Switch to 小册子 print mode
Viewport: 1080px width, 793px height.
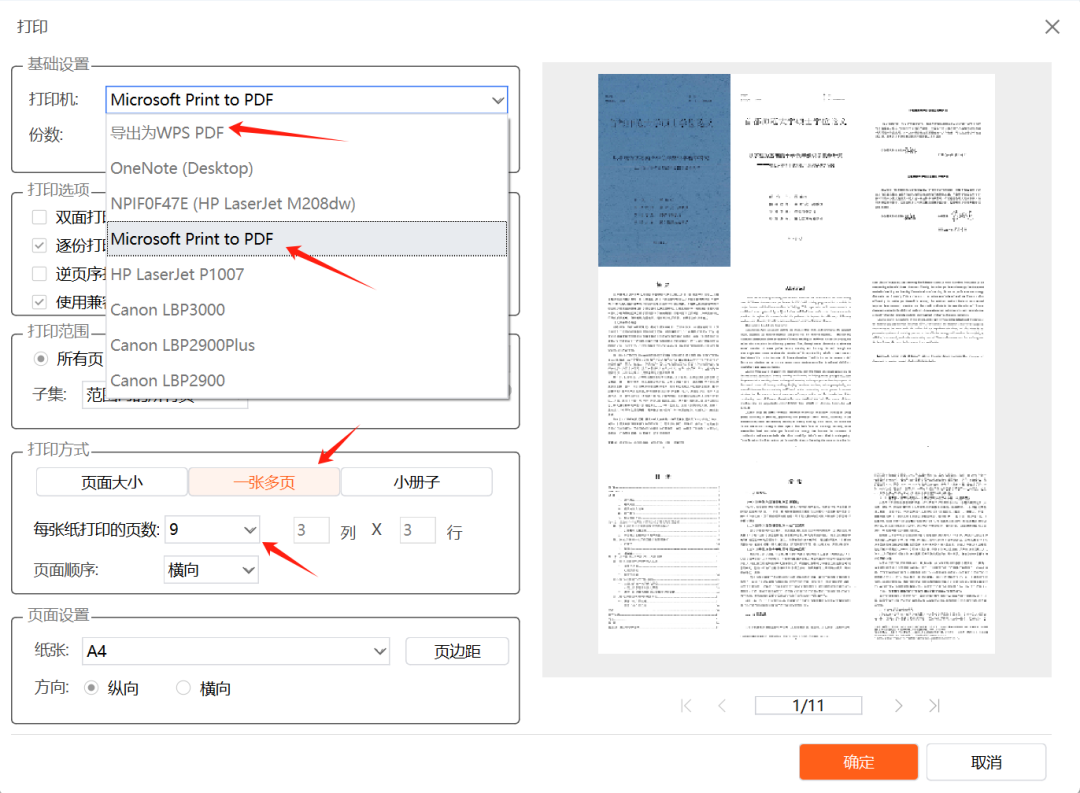(416, 482)
